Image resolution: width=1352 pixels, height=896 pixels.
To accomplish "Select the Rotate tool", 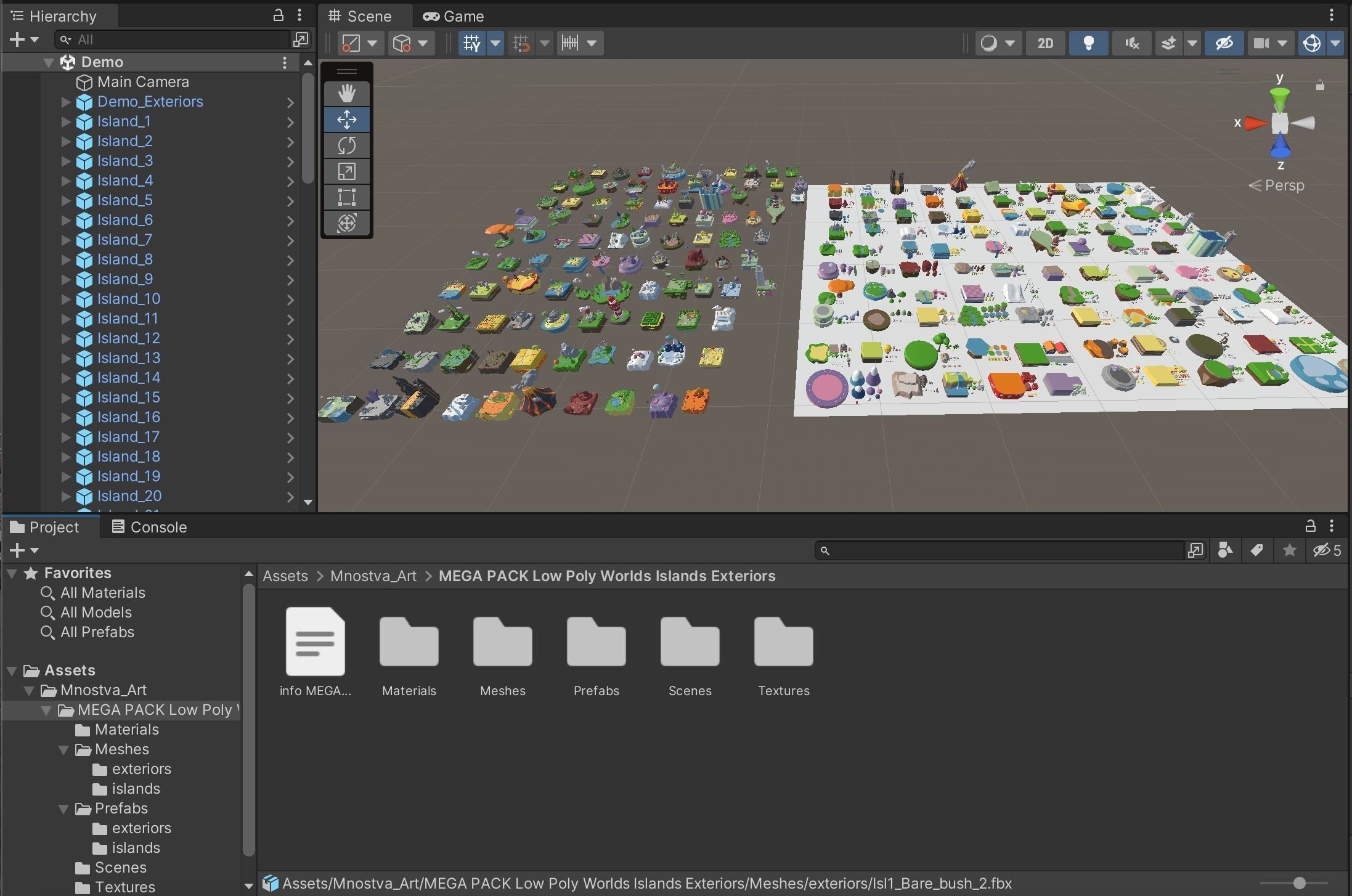I will 346,145.
